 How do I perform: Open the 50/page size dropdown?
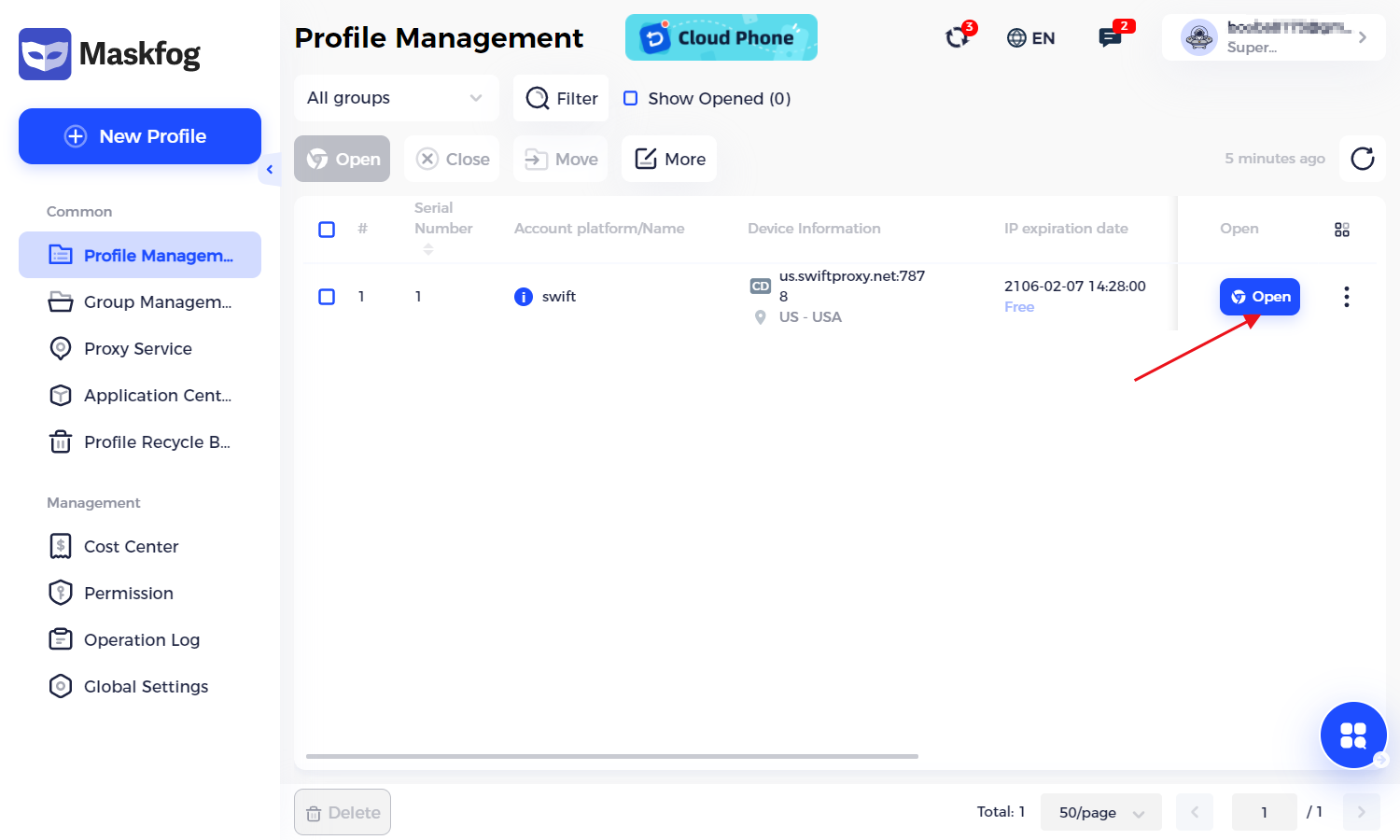pyautogui.click(x=1100, y=812)
